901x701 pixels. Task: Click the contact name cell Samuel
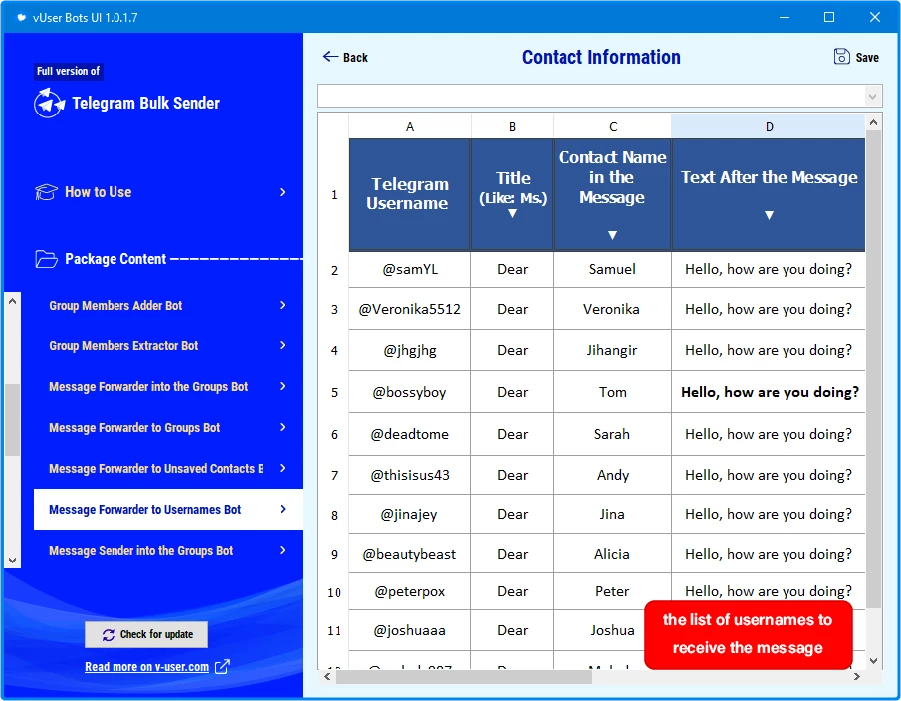click(x=613, y=269)
